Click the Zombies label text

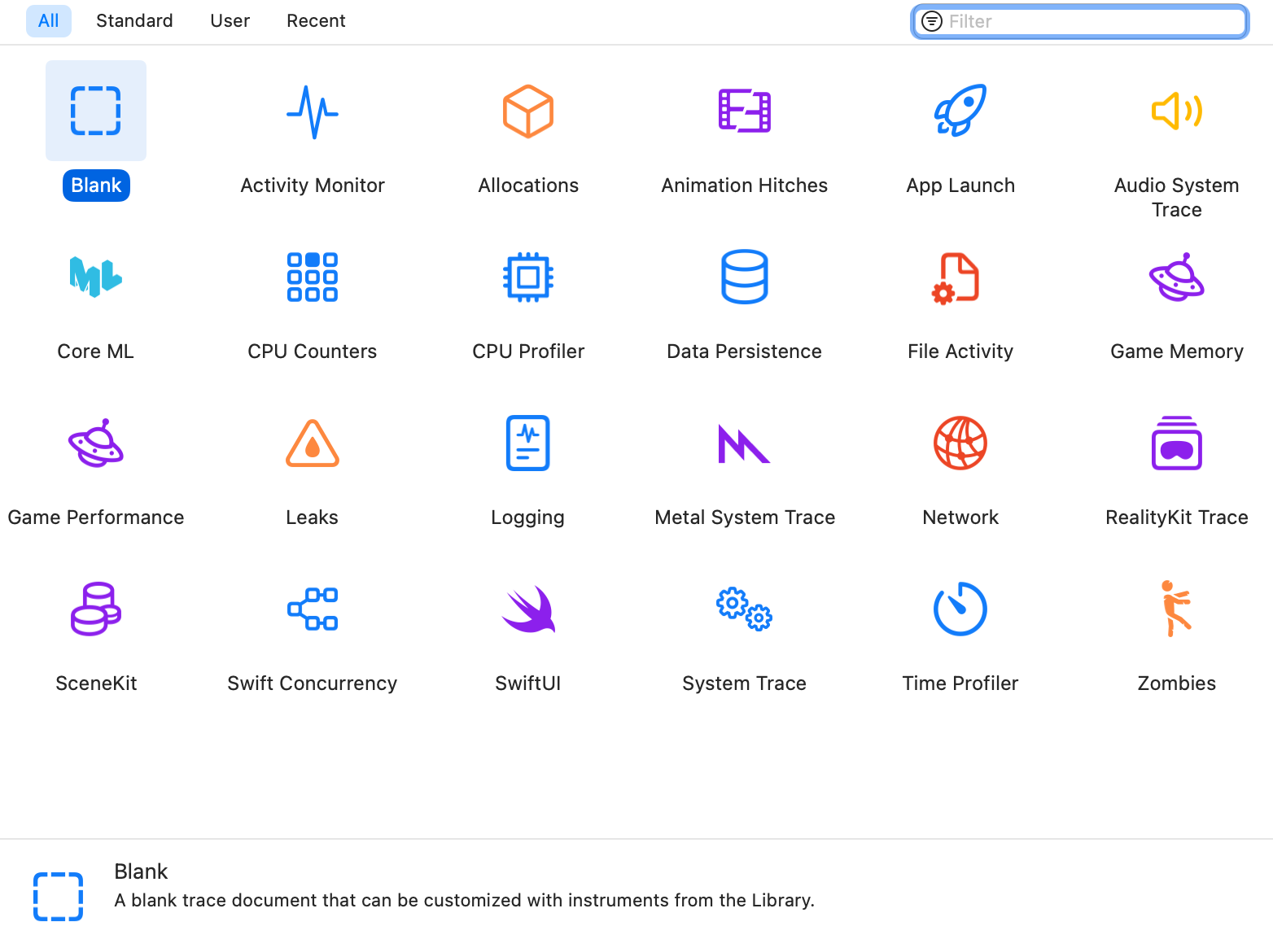click(1177, 683)
